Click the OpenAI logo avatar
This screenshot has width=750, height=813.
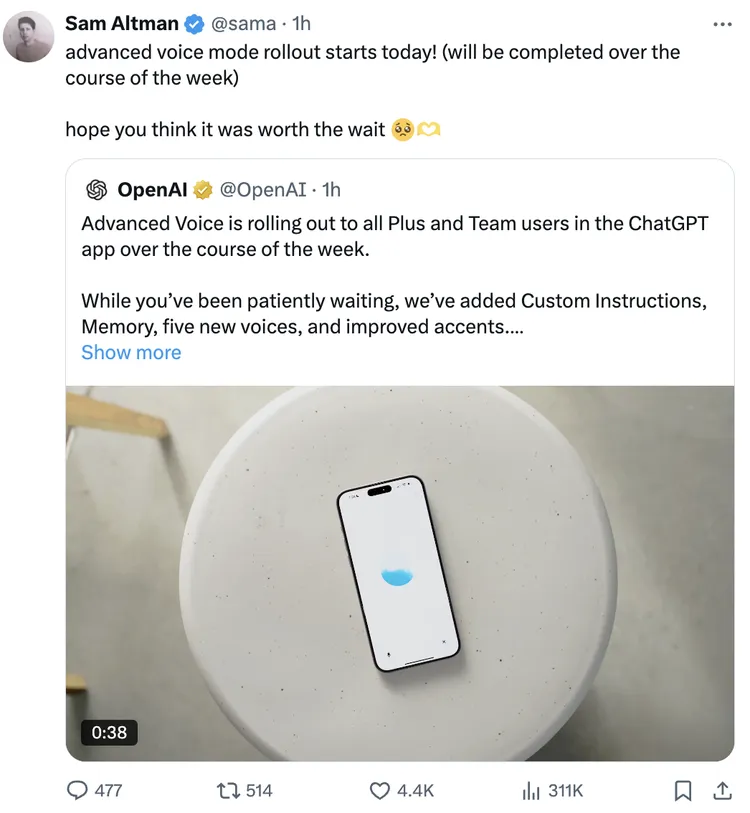[97, 189]
